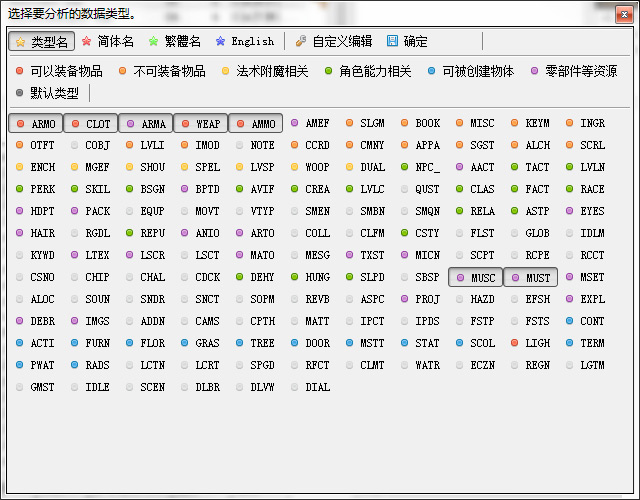Toggle the CLOT type off
Viewport: 640px width, 500px height.
pos(91,123)
